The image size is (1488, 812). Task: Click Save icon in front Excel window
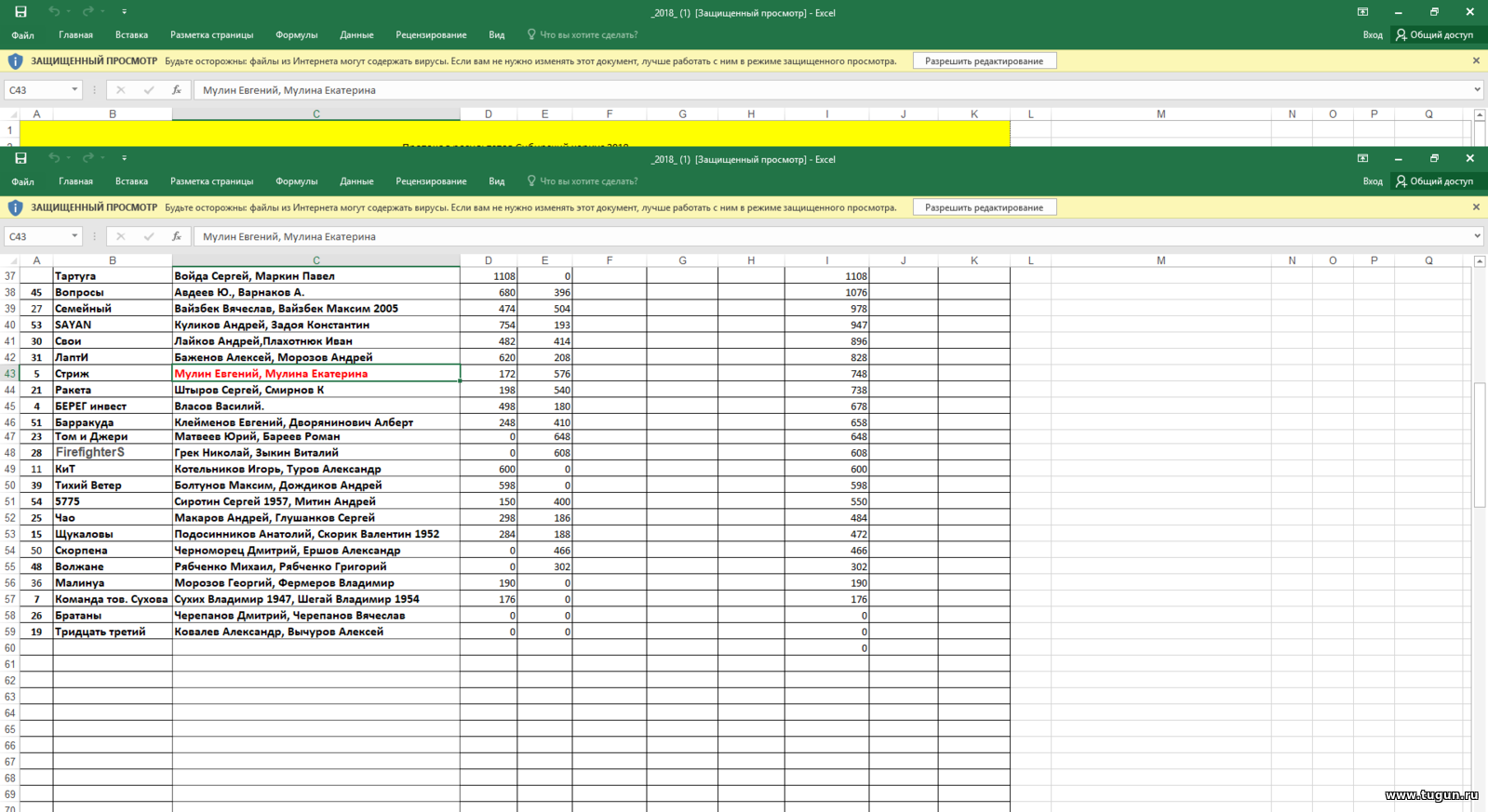tap(20, 158)
